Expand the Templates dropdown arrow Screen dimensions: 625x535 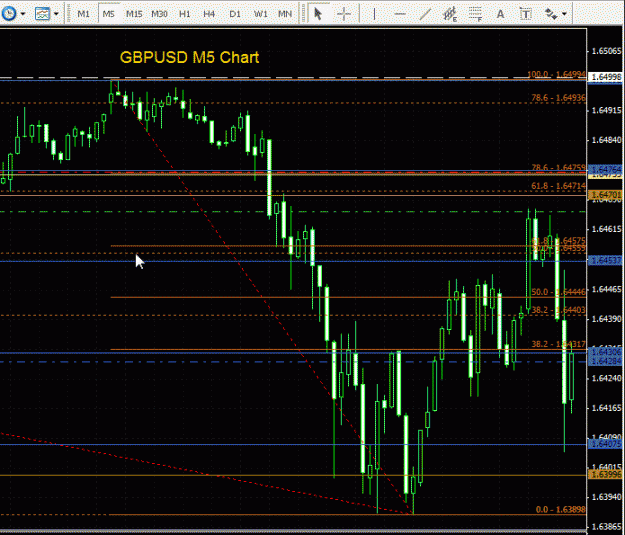click(x=56, y=14)
